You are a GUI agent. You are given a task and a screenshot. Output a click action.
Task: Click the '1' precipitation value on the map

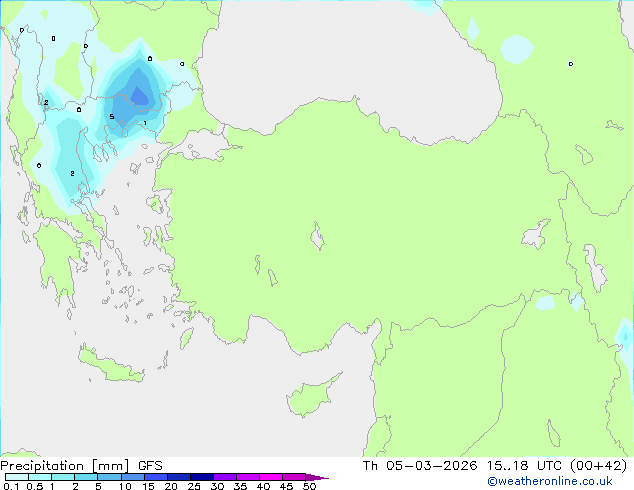[145, 123]
